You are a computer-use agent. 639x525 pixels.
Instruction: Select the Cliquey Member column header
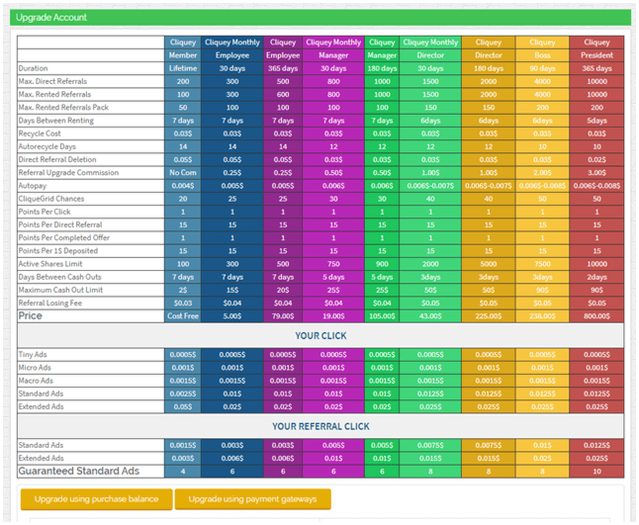click(183, 49)
